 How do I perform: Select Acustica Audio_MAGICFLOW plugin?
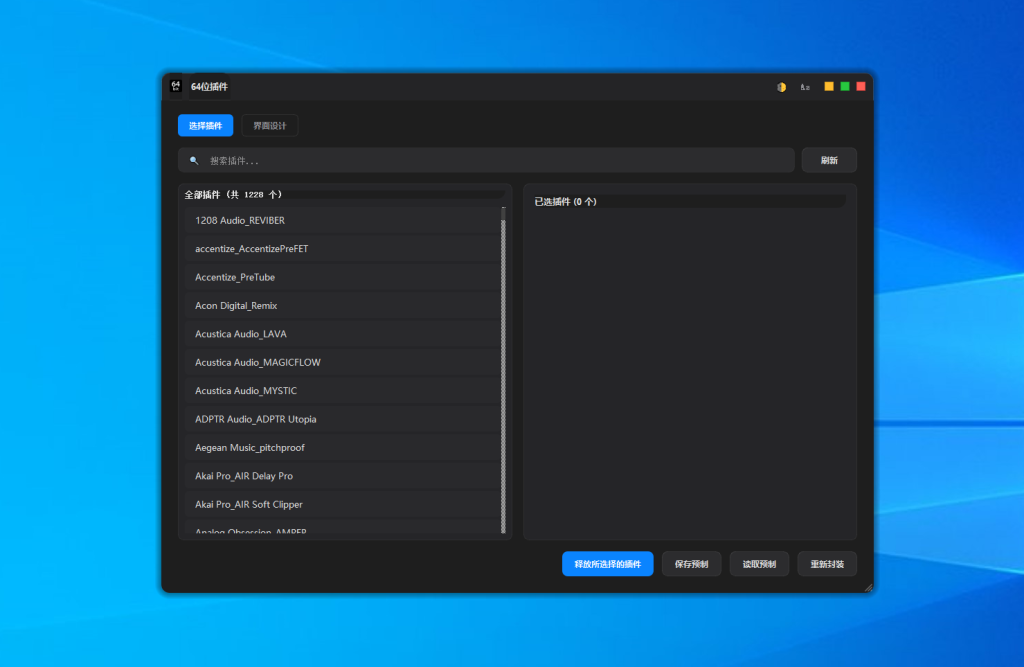(x=343, y=363)
